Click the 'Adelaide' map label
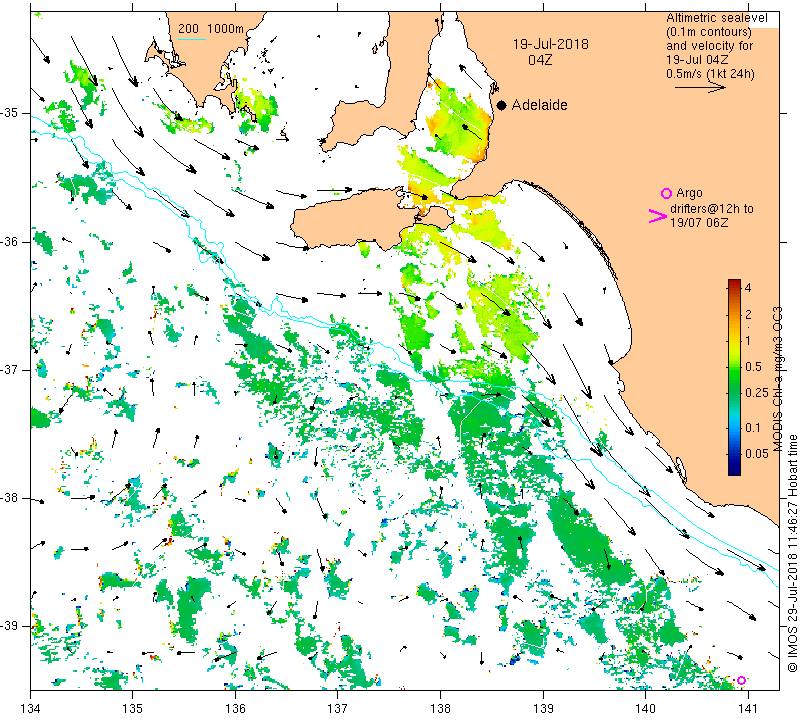The width and height of the screenshot is (800, 720). [539, 105]
